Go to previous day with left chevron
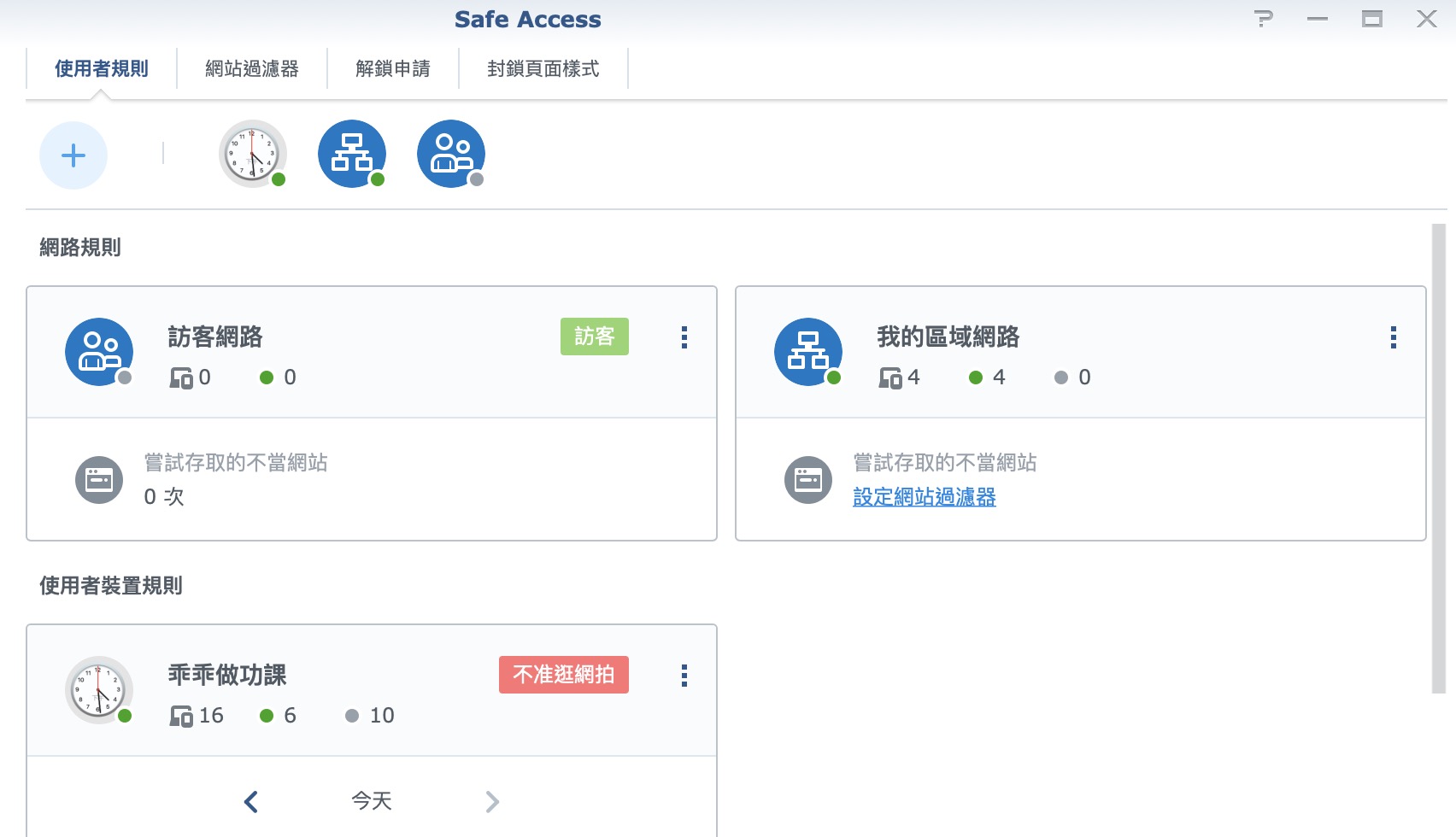 (x=251, y=801)
